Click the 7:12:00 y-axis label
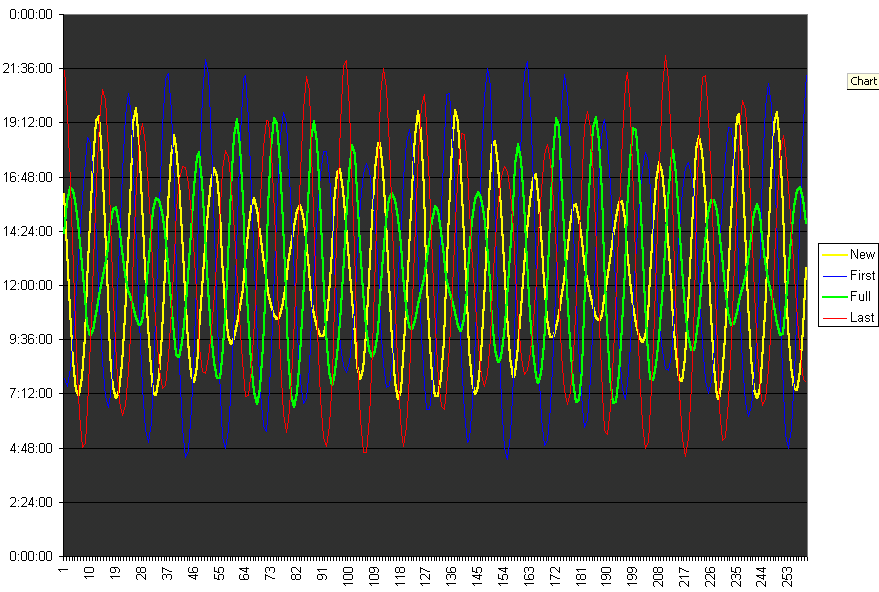 point(31,394)
